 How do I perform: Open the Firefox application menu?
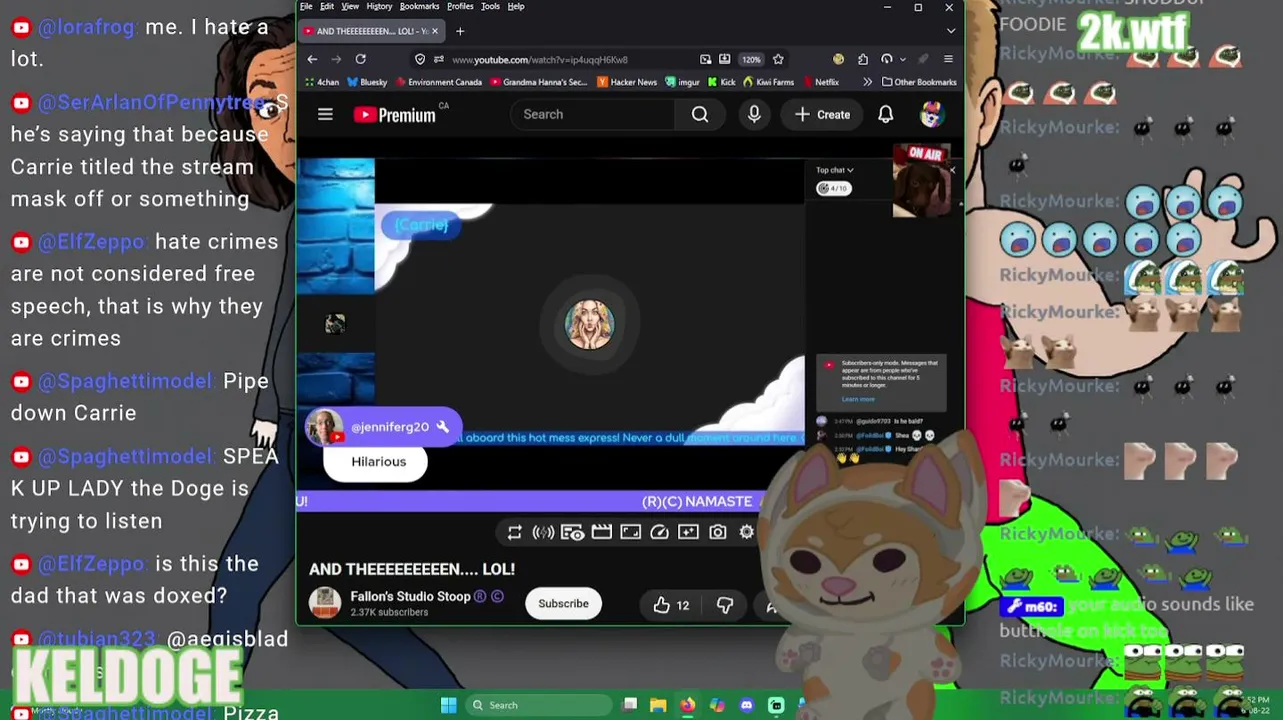click(x=948, y=59)
